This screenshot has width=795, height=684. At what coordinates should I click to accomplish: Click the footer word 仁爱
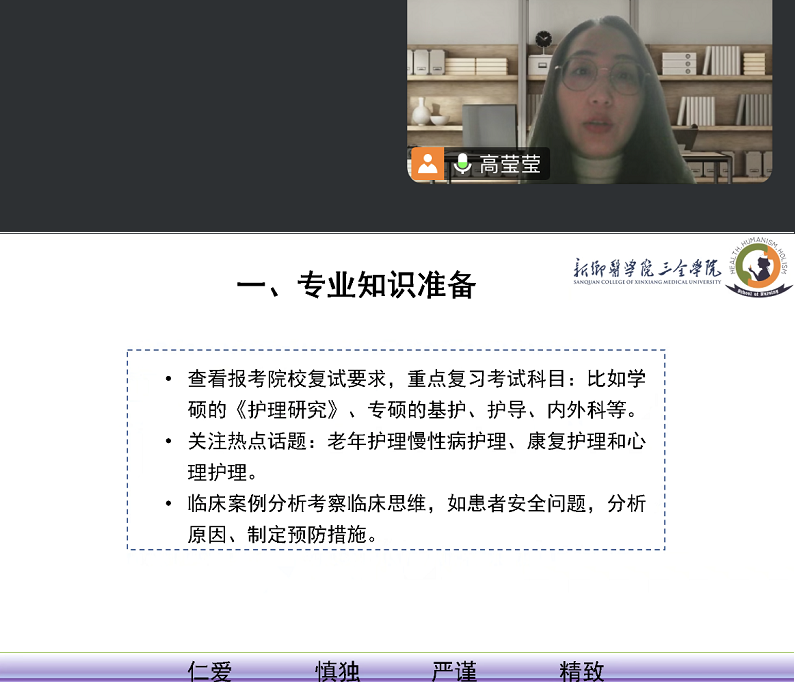210,672
